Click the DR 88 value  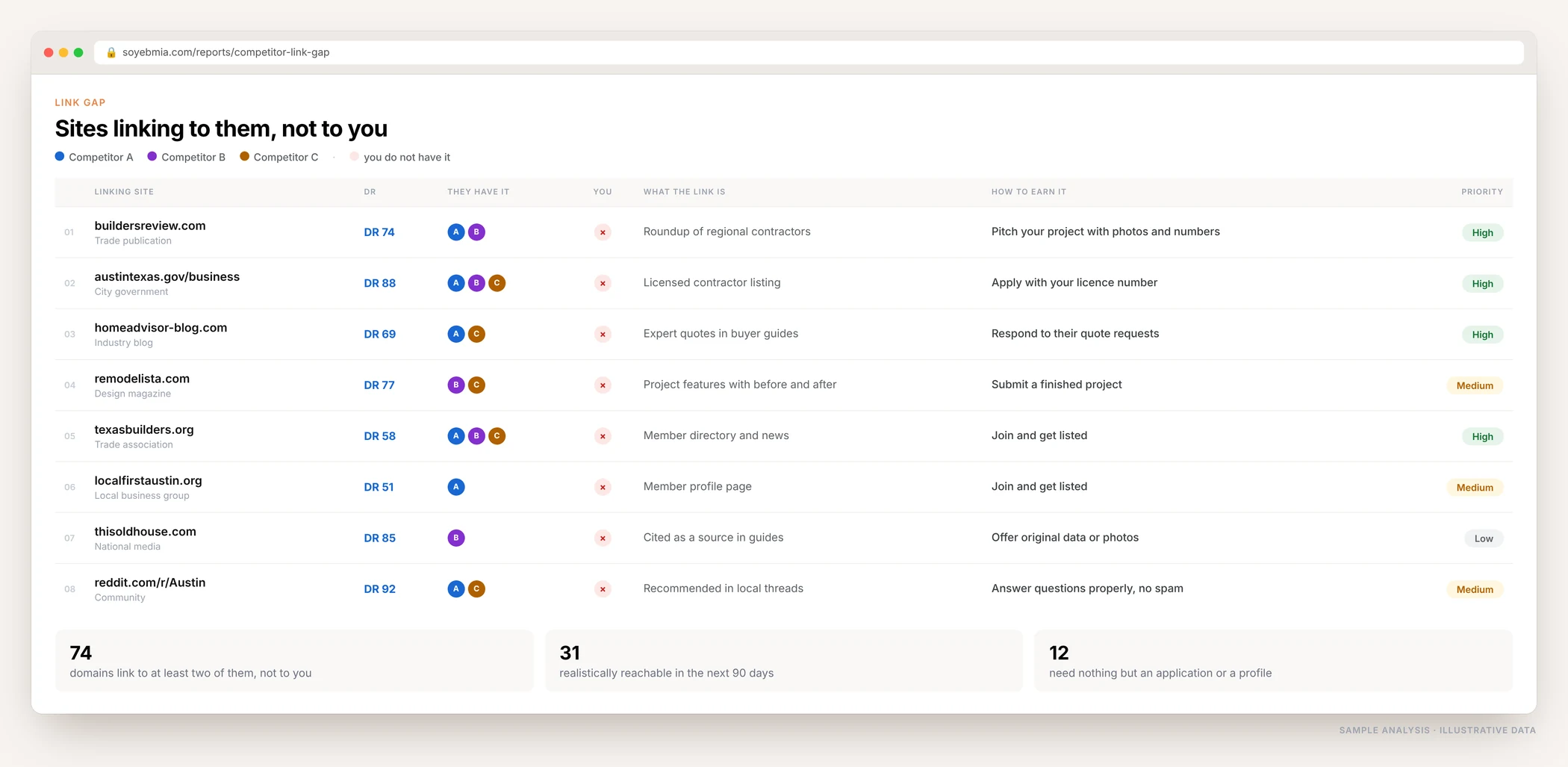click(380, 283)
